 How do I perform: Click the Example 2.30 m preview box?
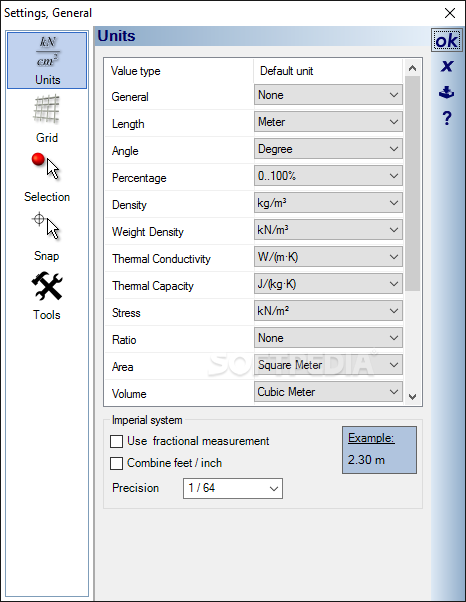[379, 450]
